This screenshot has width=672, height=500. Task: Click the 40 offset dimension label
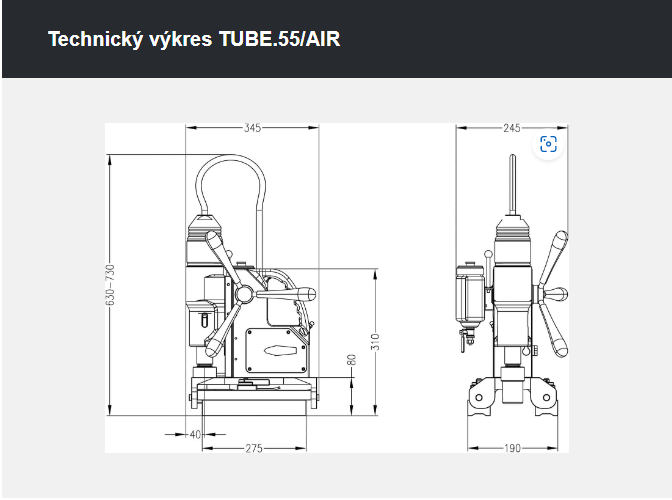pyautogui.click(x=195, y=434)
